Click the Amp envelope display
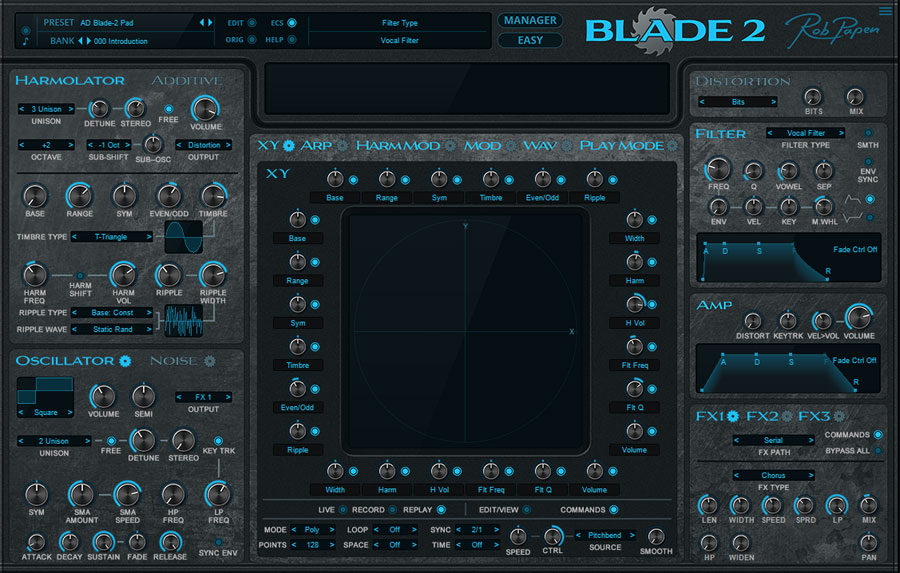The image size is (900, 573). [x=788, y=368]
